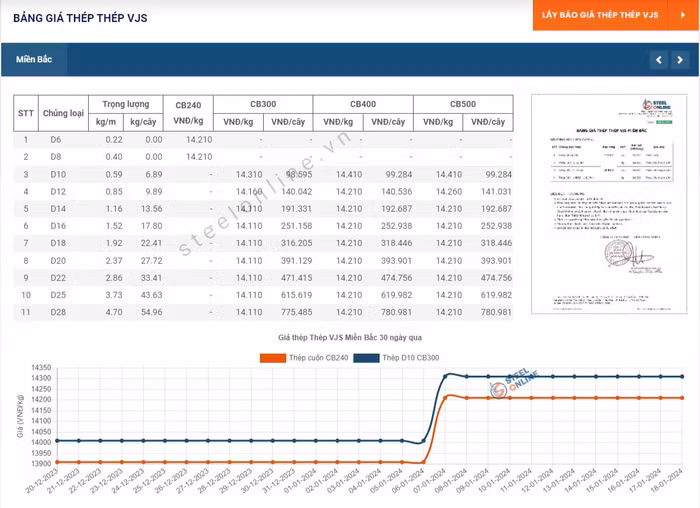Click the CB500 column group header
Screen dimensions: 700x508
(x=463, y=104)
